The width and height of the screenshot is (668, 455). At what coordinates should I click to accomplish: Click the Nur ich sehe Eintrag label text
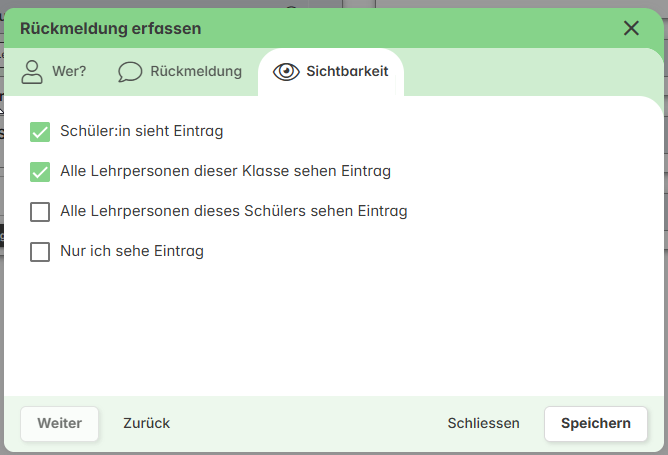[132, 251]
